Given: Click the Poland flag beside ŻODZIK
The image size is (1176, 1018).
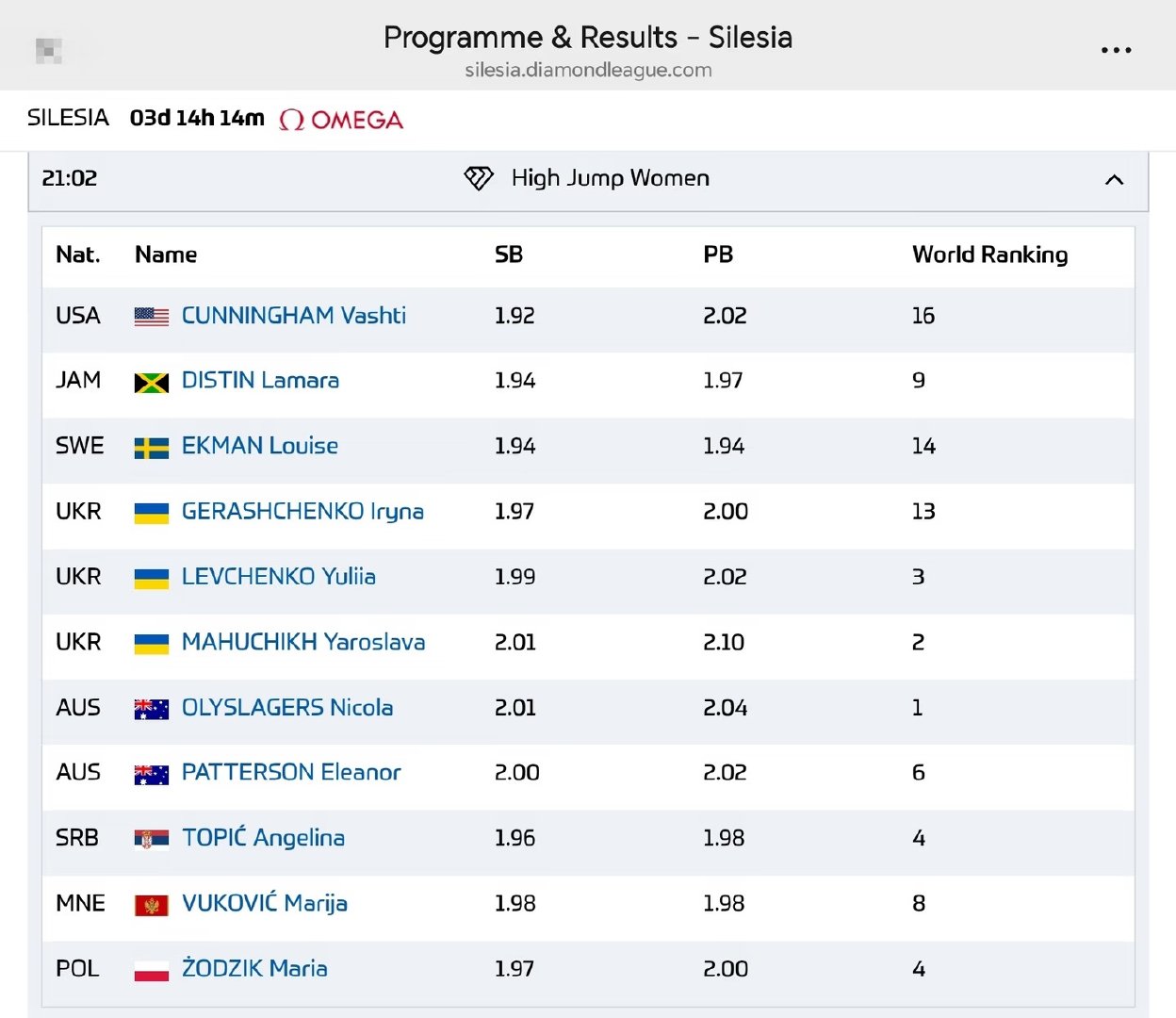Looking at the screenshot, I should 152,970.
